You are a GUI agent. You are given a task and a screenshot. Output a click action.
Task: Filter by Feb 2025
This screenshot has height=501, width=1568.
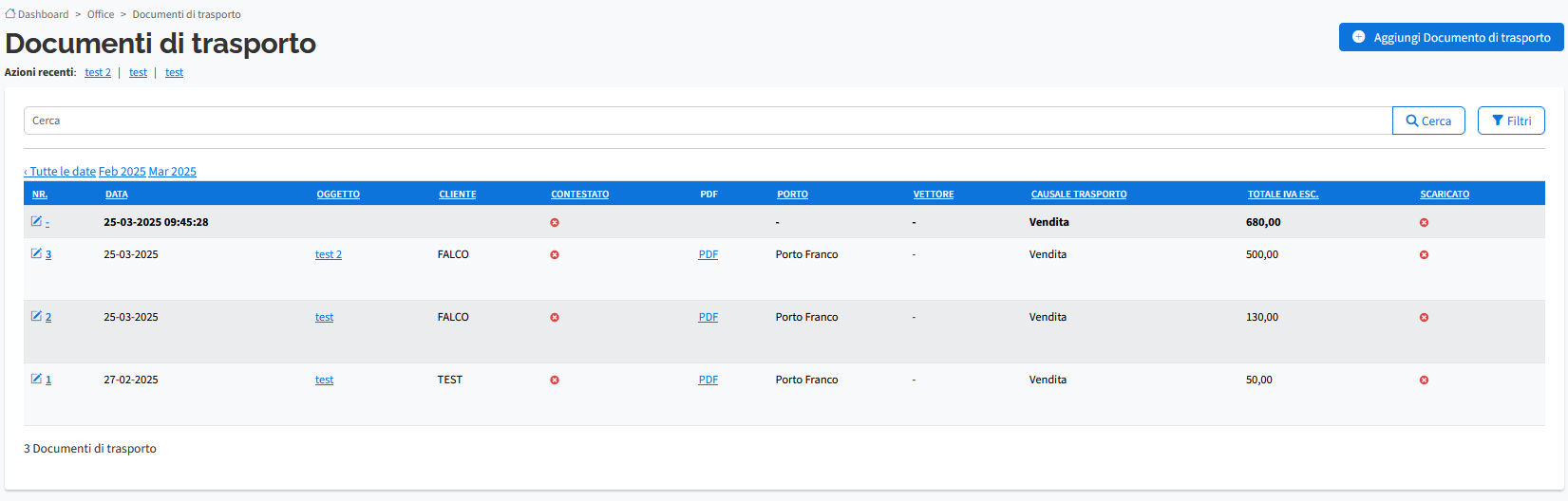tap(123, 172)
